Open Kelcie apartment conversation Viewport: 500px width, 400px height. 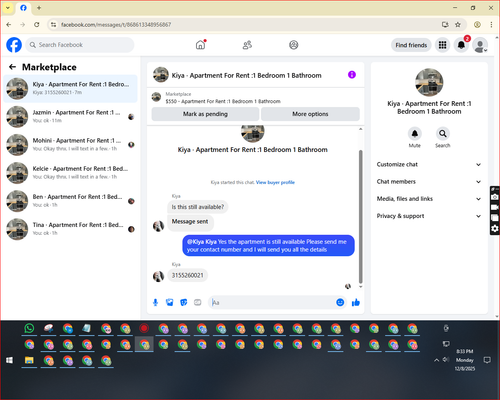click(70, 173)
